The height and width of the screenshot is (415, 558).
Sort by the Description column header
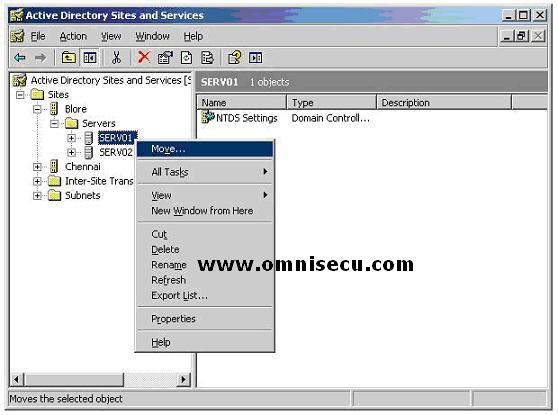444,103
